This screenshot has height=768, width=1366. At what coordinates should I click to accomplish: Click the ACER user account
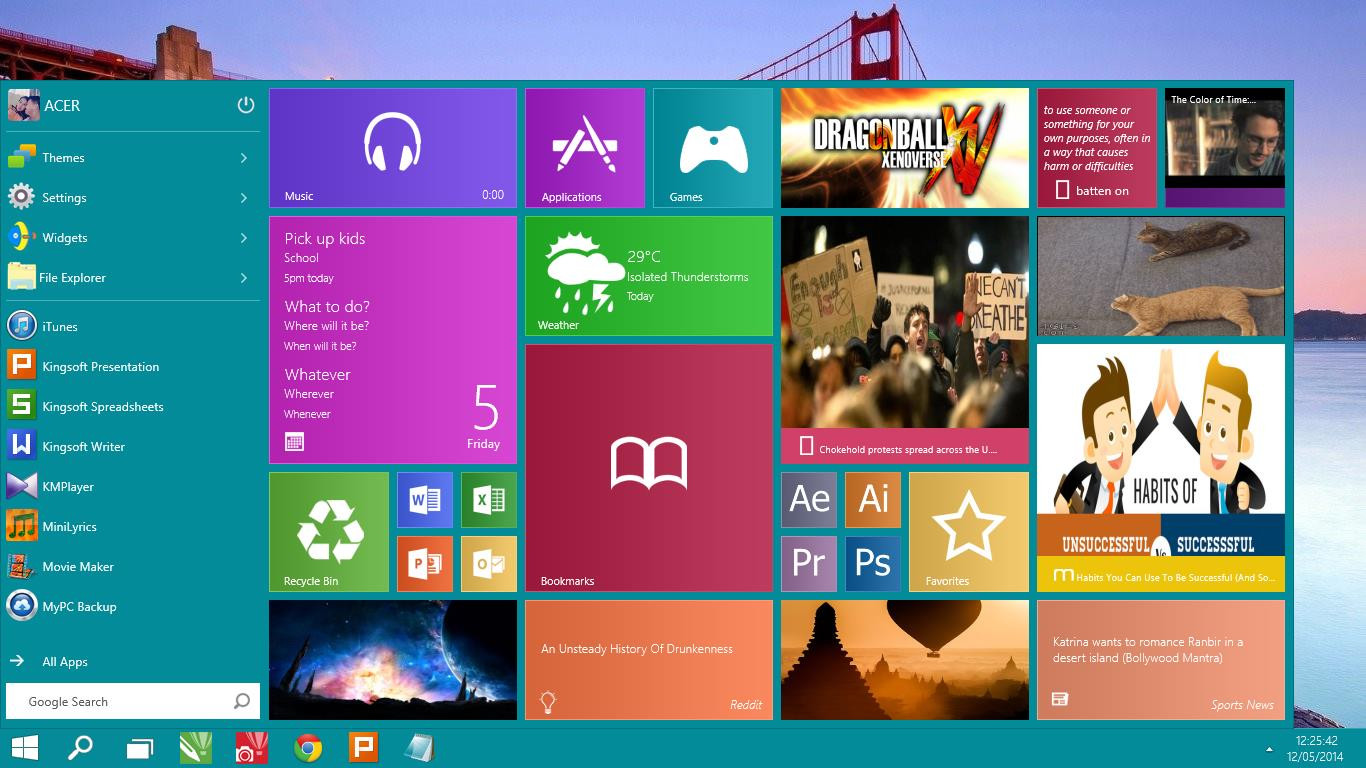(x=44, y=105)
